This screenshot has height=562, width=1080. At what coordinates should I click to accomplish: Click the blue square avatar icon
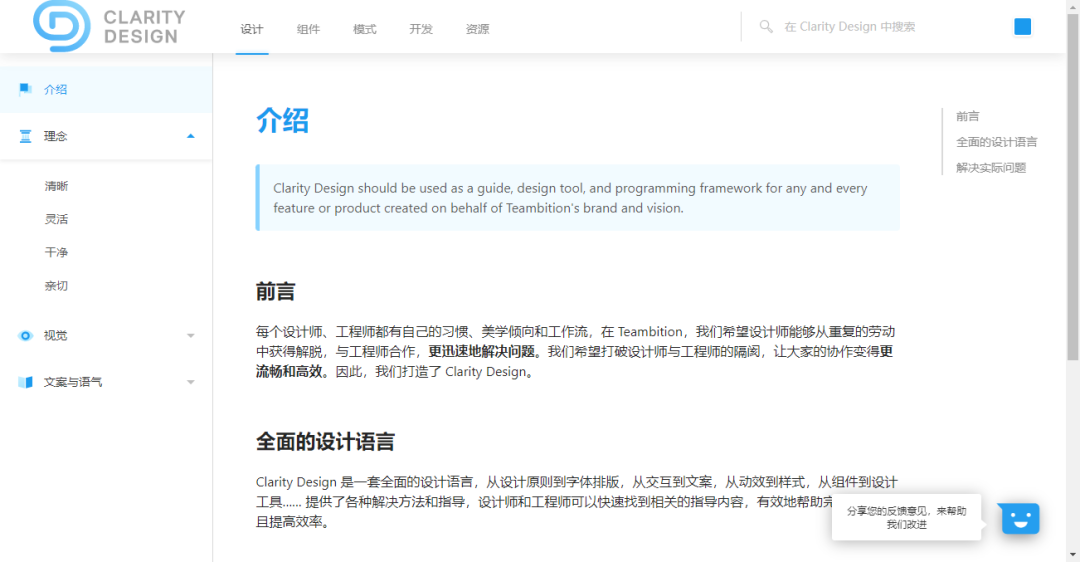1022,26
